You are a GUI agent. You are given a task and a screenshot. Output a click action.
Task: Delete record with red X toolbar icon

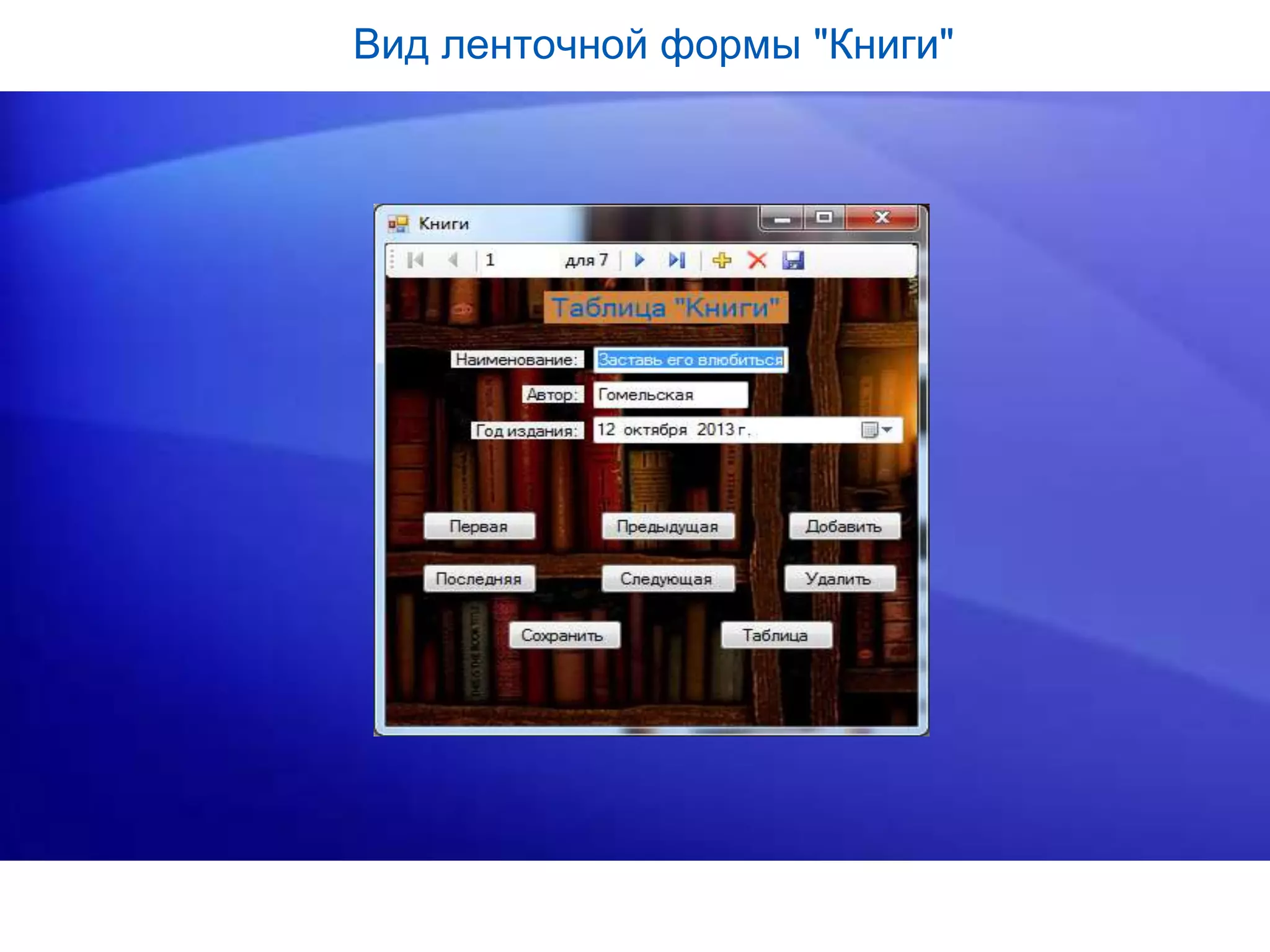tap(757, 260)
